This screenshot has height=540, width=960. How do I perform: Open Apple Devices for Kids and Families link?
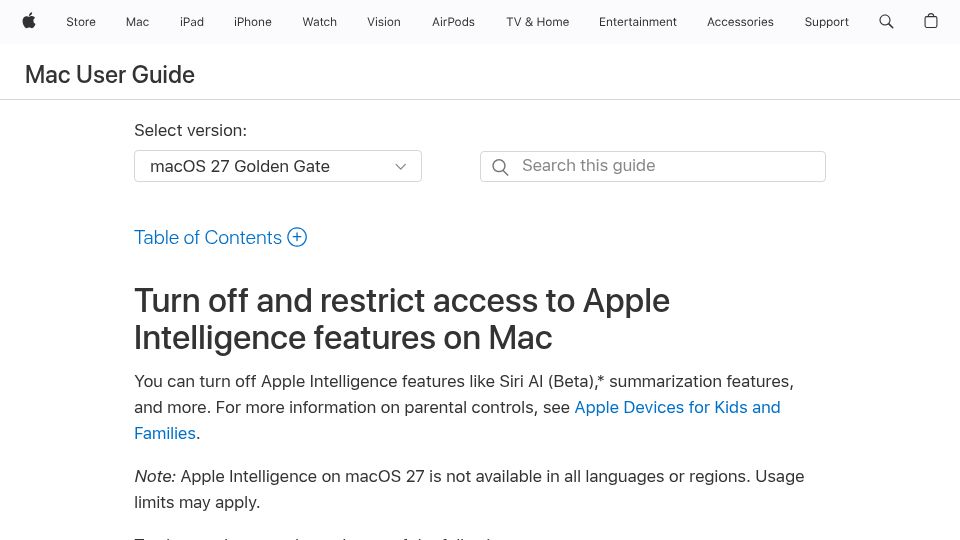[677, 407]
